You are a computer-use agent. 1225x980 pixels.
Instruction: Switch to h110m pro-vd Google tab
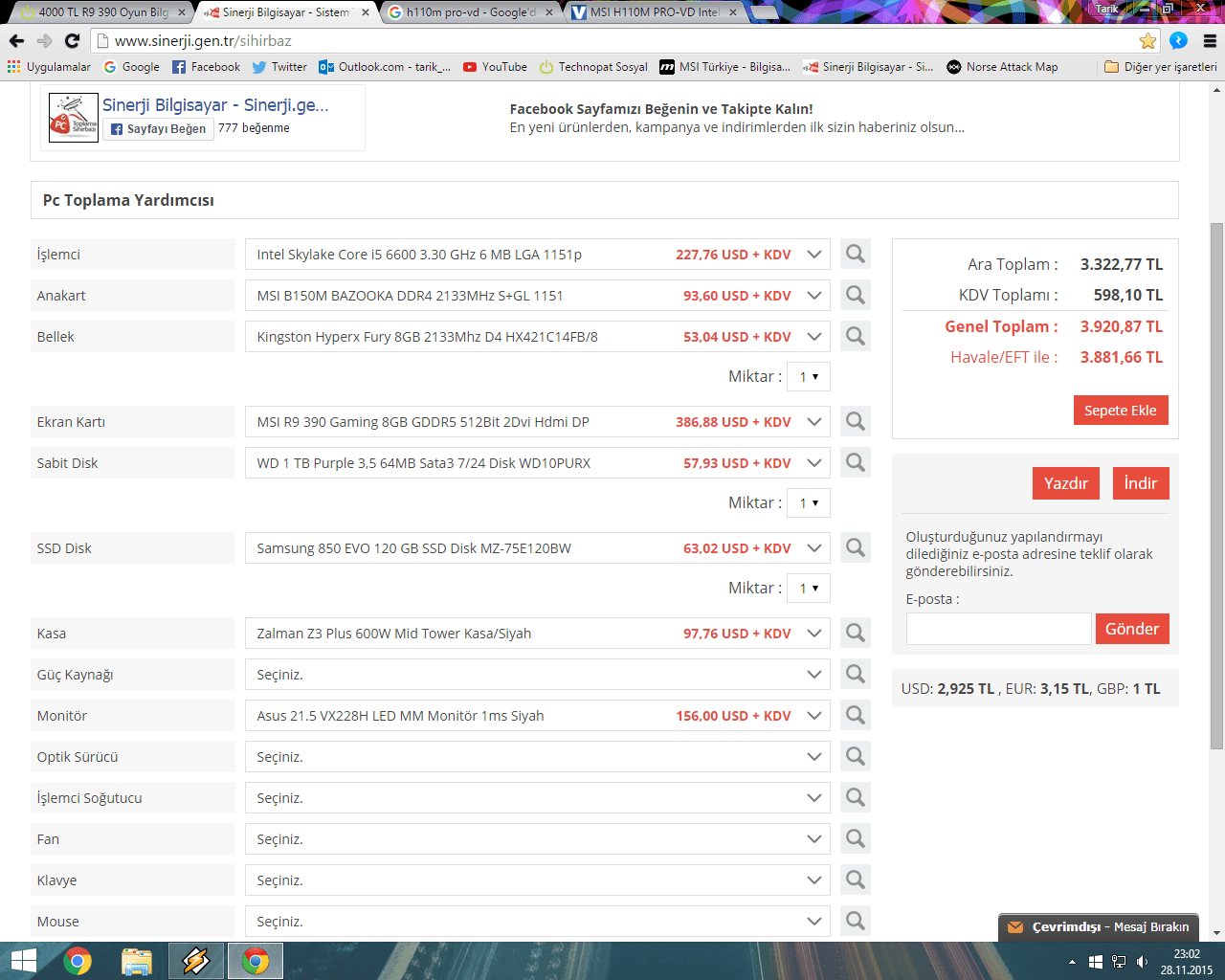(470, 12)
